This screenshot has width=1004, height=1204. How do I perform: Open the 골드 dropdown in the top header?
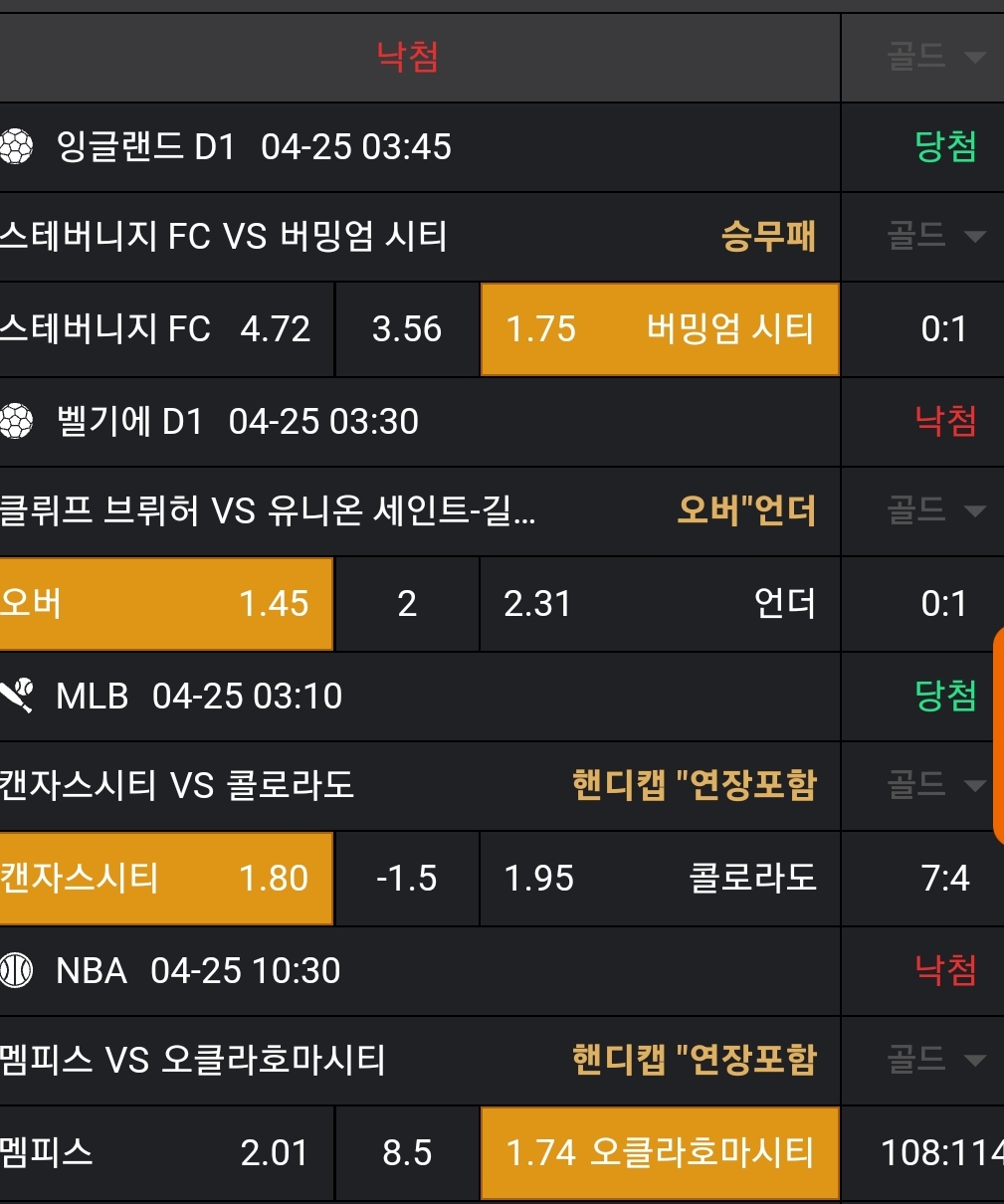pyautogui.click(x=935, y=57)
